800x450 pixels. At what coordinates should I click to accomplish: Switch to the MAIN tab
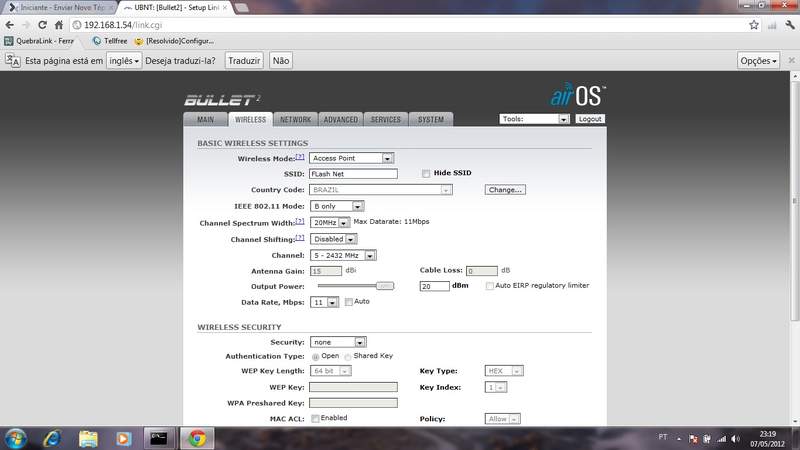205,119
